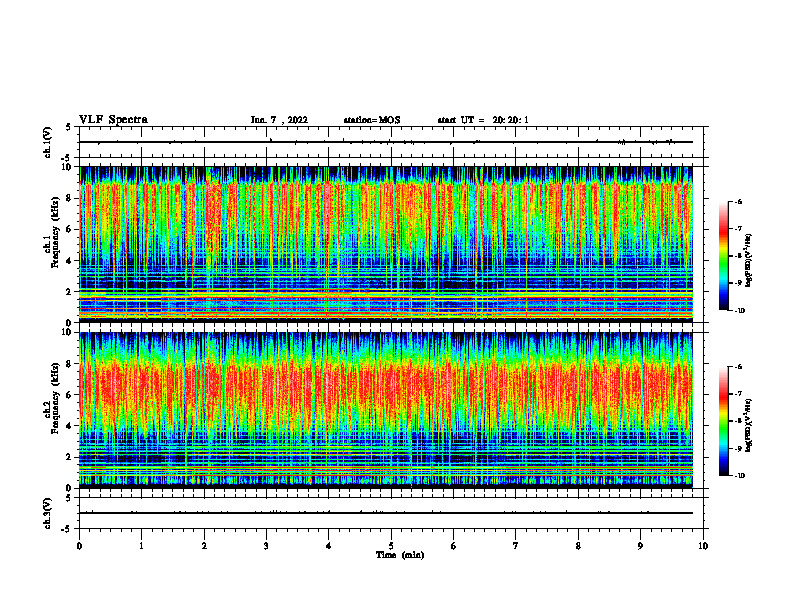Image resolution: width=792 pixels, height=612 pixels.
Task: Click the "-10" label on ch.1 colorbar
Action: point(740,311)
